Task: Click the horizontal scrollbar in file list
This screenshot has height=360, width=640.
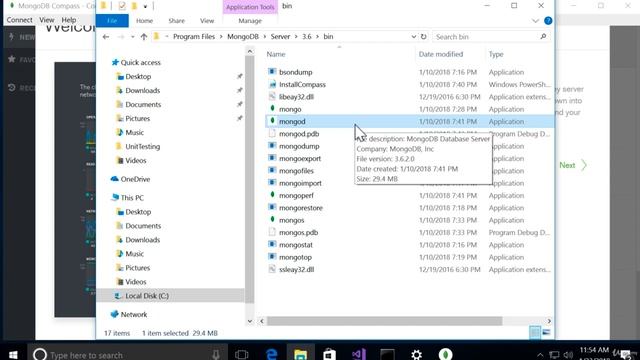Action: (384, 321)
